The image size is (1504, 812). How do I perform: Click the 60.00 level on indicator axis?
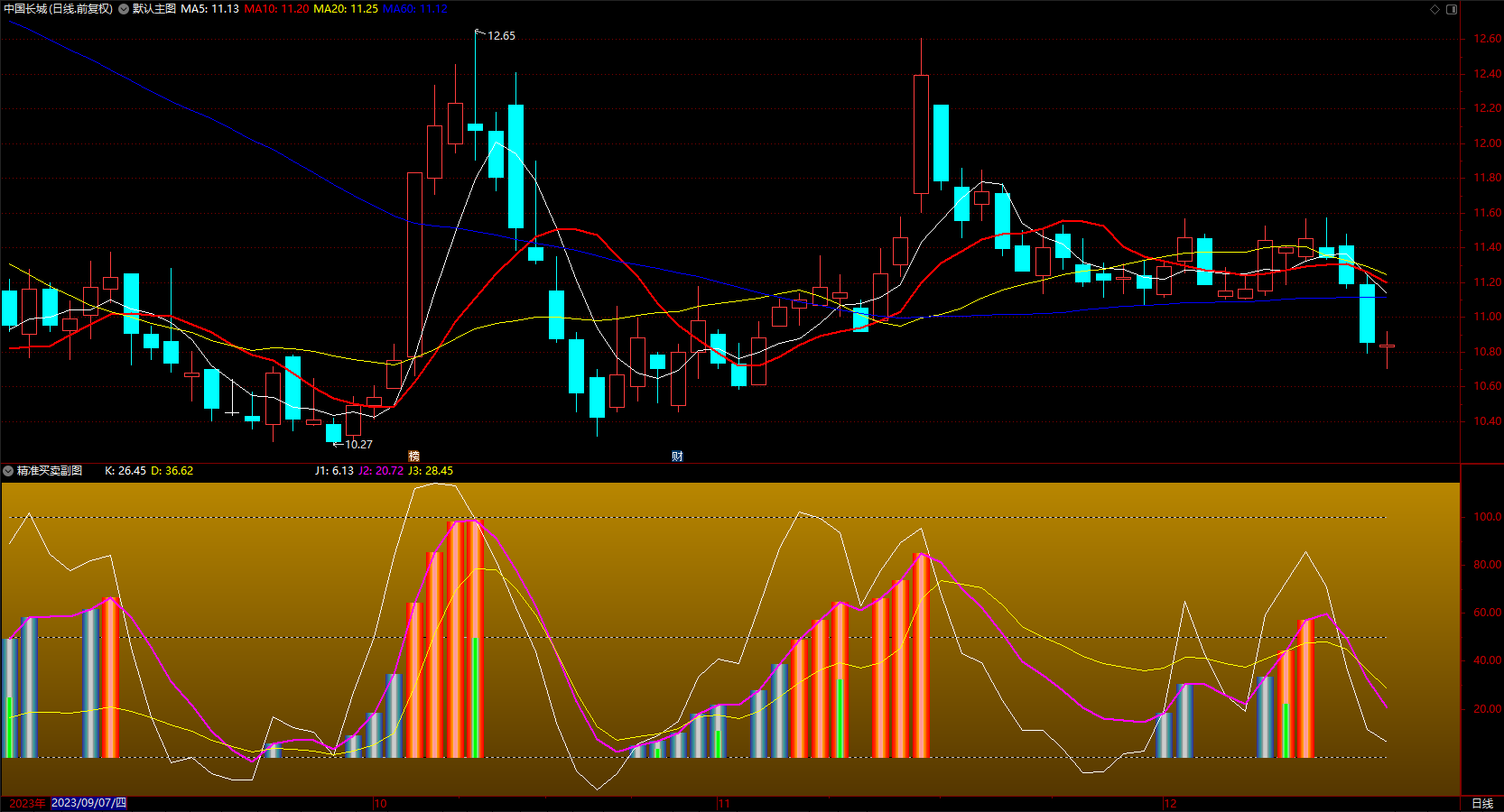point(1488,613)
